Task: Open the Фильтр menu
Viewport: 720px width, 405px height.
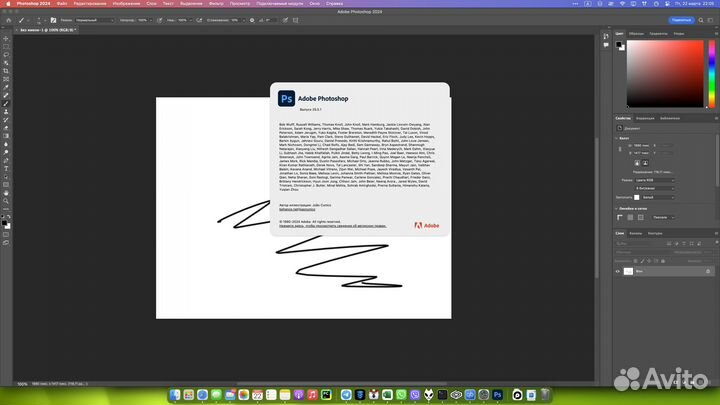Action: click(216, 3)
